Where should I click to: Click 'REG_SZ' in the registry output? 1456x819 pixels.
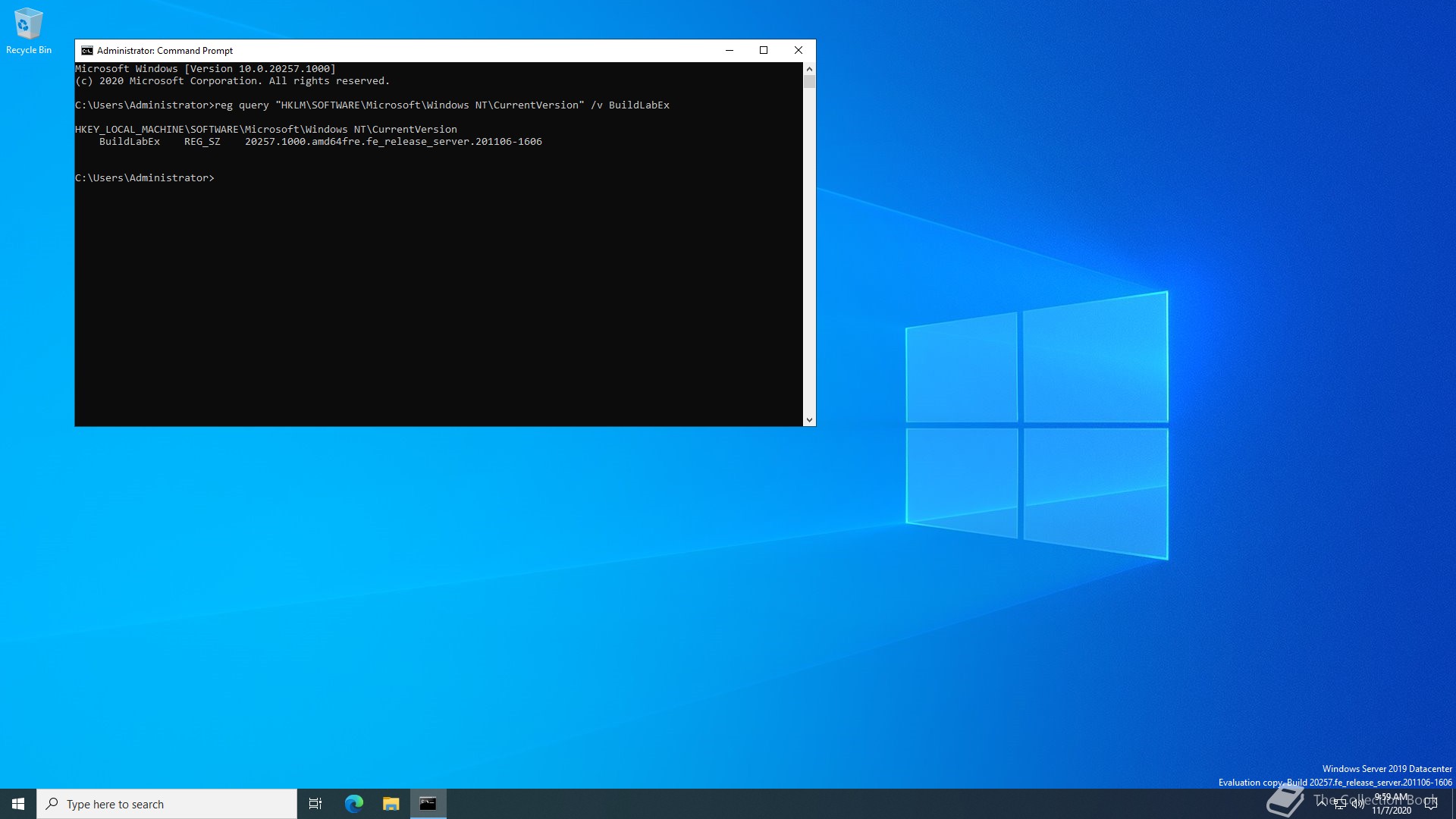coord(202,142)
